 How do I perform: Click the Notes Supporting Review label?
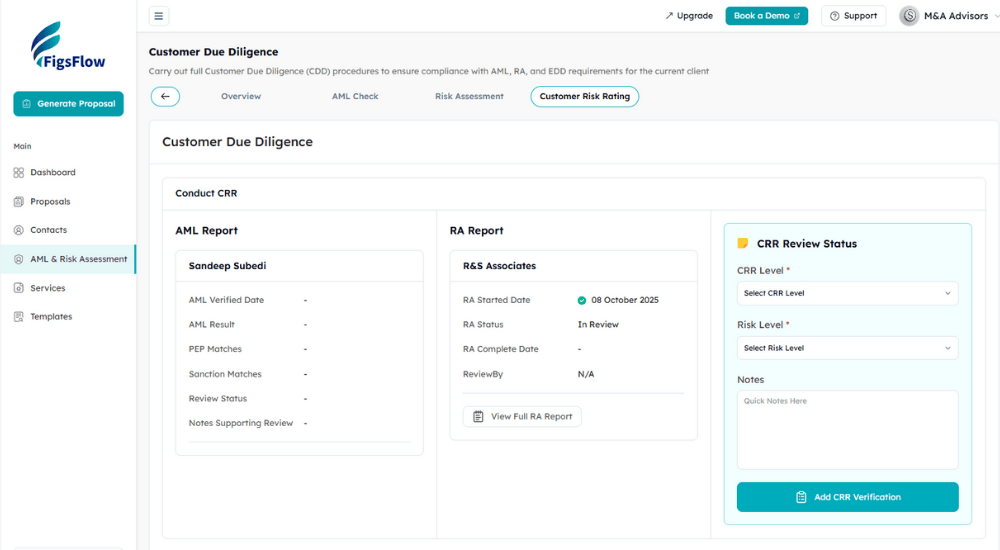[240, 423]
